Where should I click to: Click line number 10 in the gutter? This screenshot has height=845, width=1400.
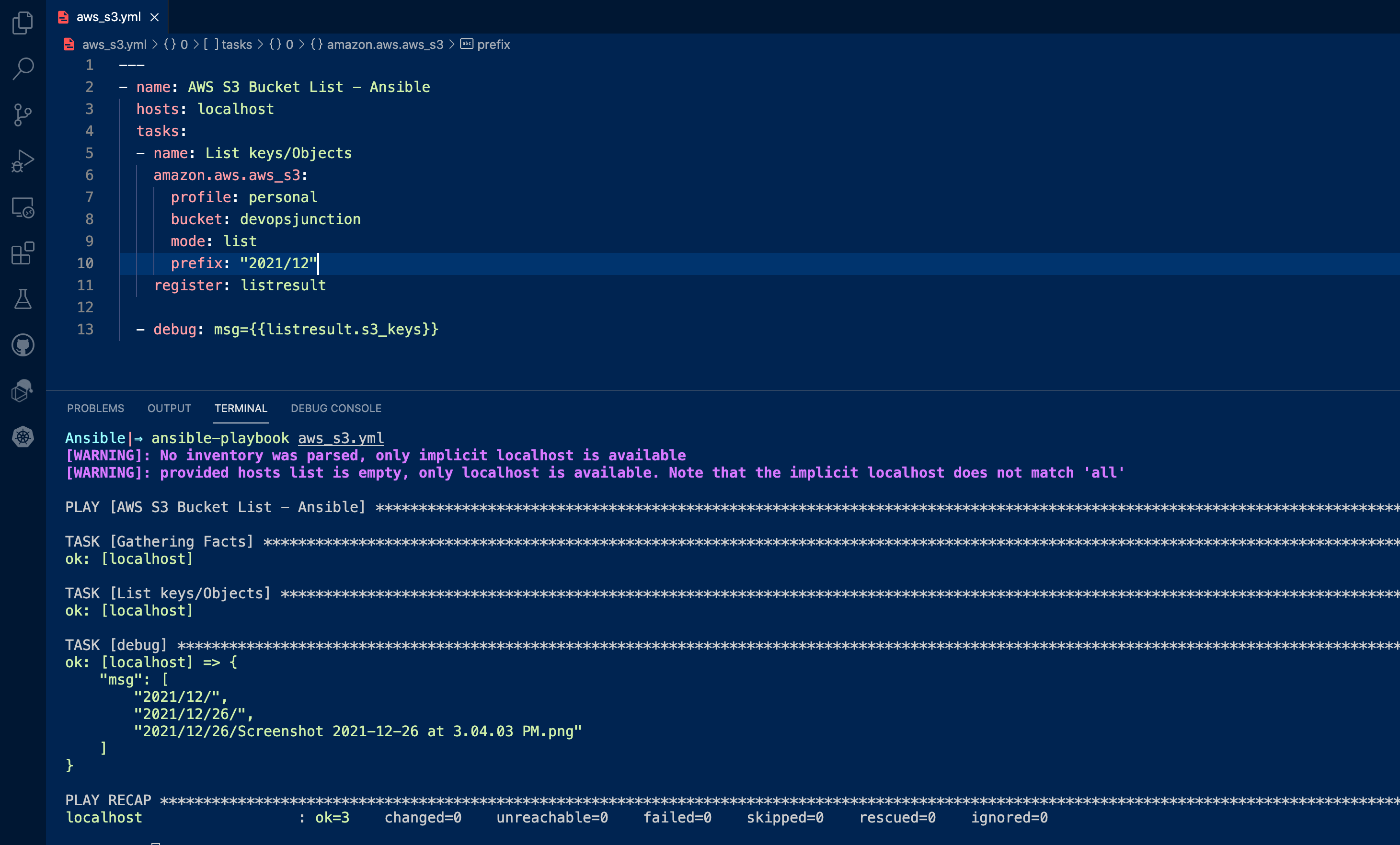(x=85, y=263)
